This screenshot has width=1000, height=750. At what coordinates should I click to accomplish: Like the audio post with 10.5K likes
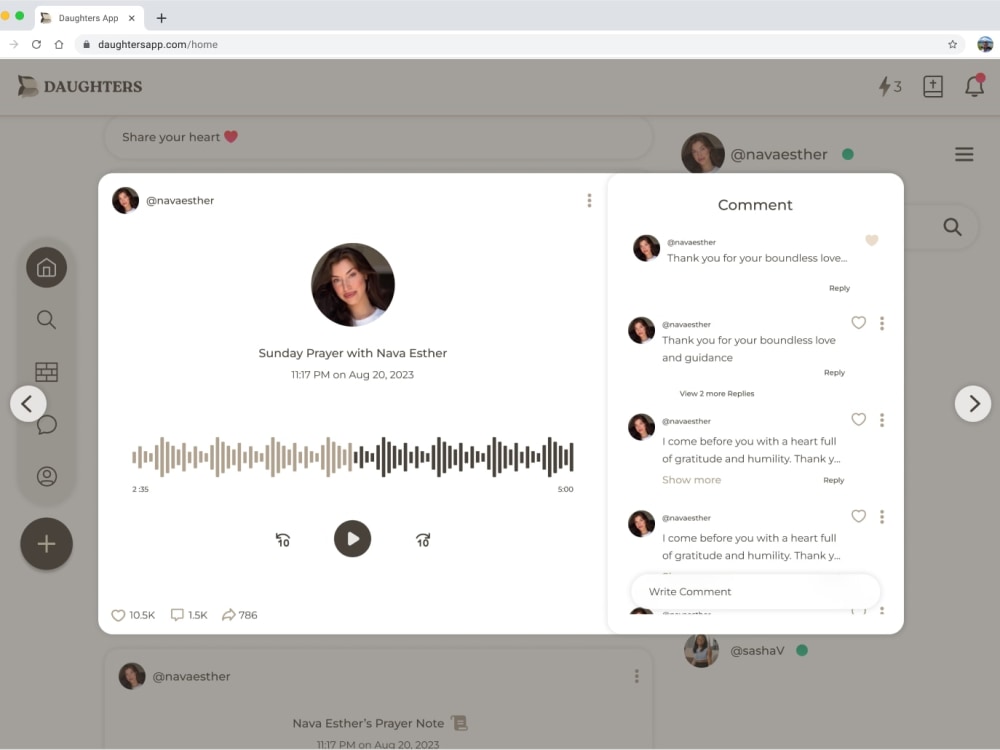click(x=118, y=615)
